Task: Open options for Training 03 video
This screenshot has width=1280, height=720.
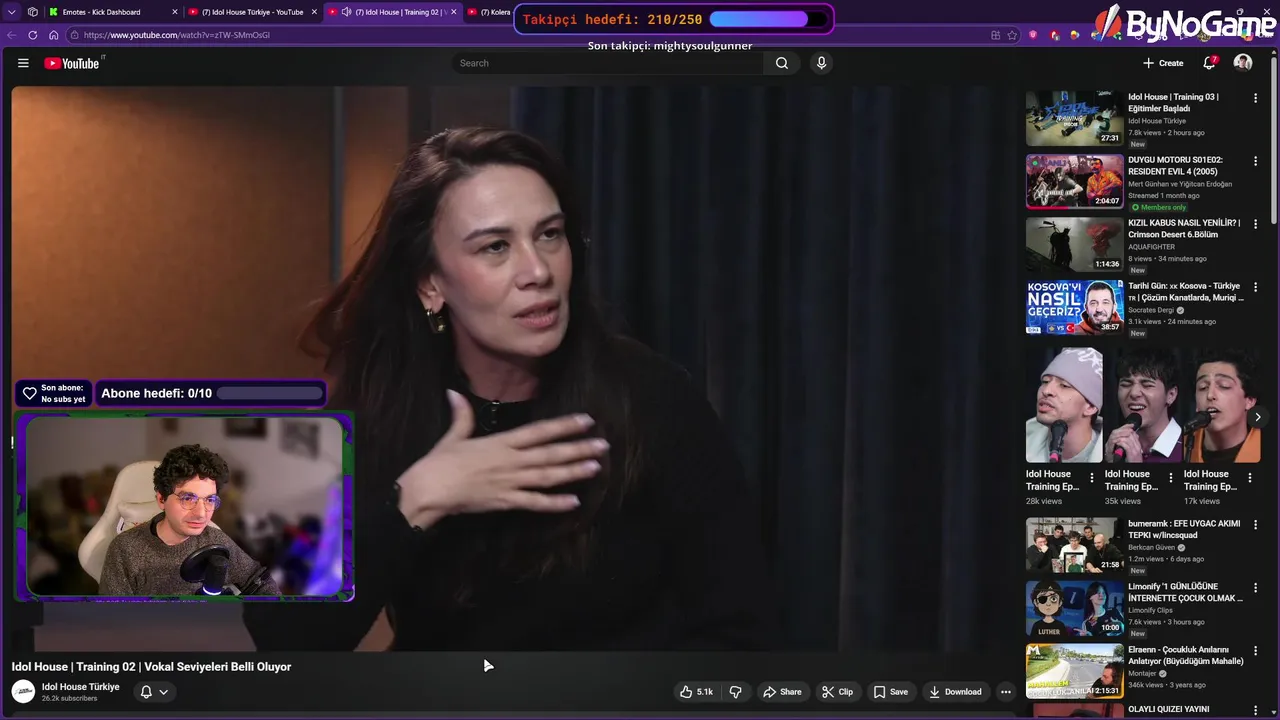Action: pos(1255,98)
